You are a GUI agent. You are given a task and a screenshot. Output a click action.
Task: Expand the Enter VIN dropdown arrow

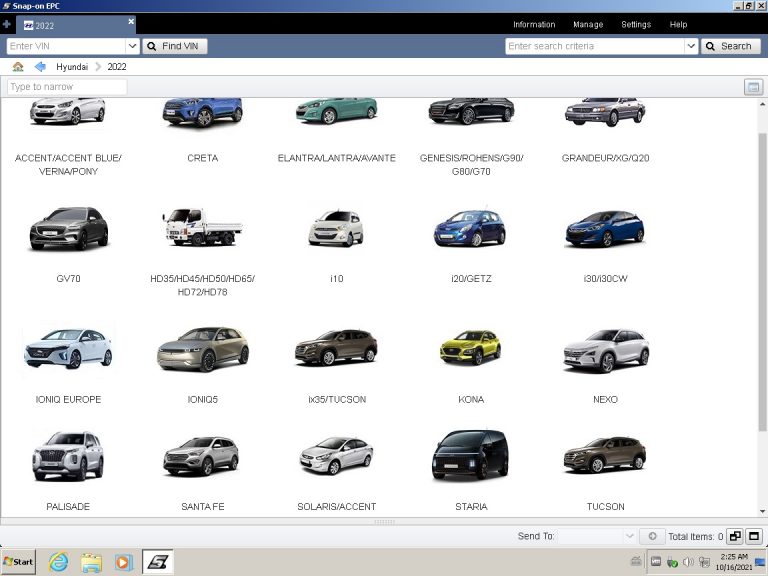pos(132,46)
